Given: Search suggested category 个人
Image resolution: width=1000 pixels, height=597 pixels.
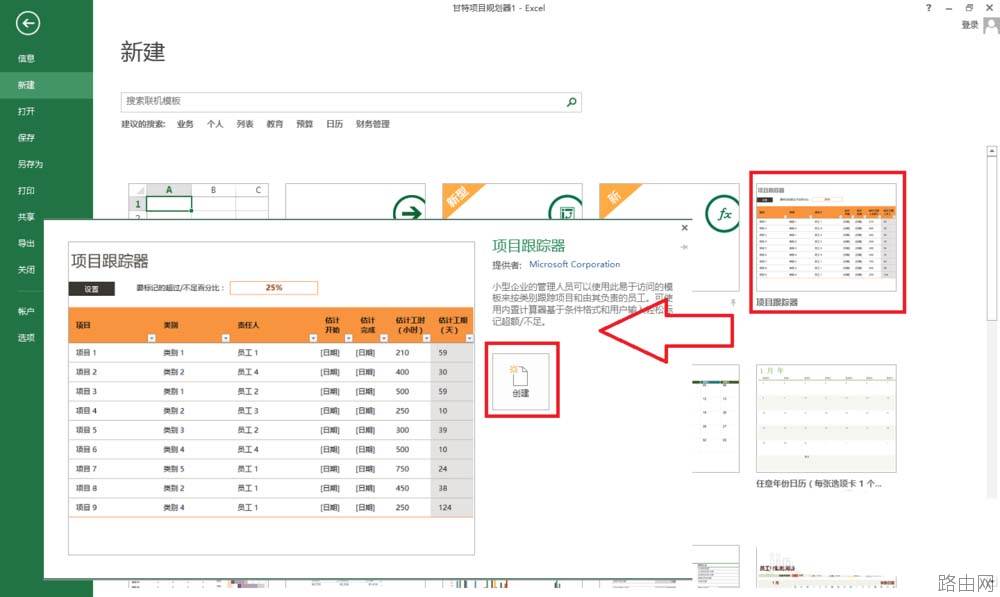Looking at the screenshot, I should click(x=215, y=124).
